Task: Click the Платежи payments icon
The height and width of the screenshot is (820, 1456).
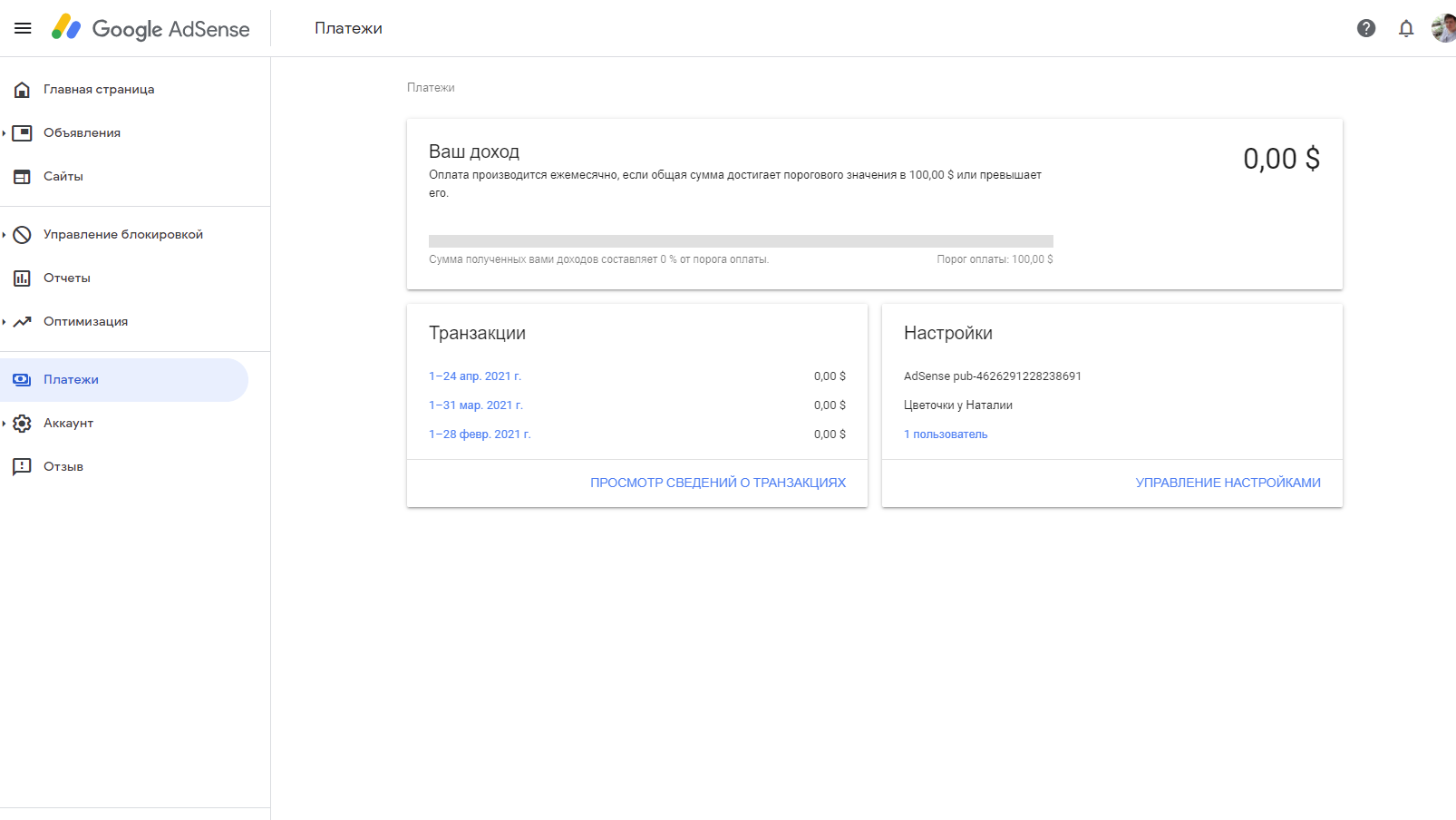Action: tap(23, 380)
